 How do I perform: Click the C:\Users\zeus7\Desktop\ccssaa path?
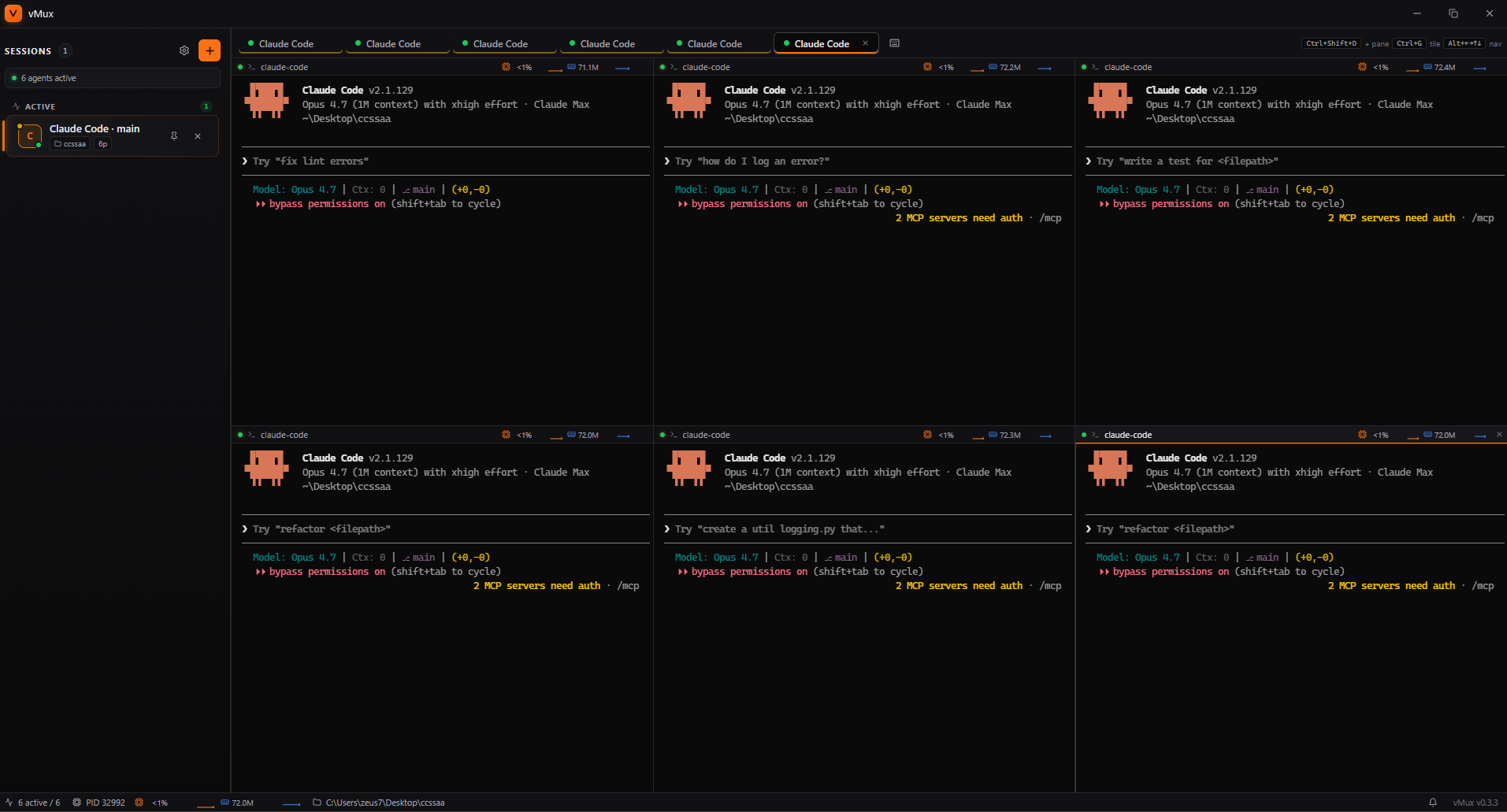(385, 803)
